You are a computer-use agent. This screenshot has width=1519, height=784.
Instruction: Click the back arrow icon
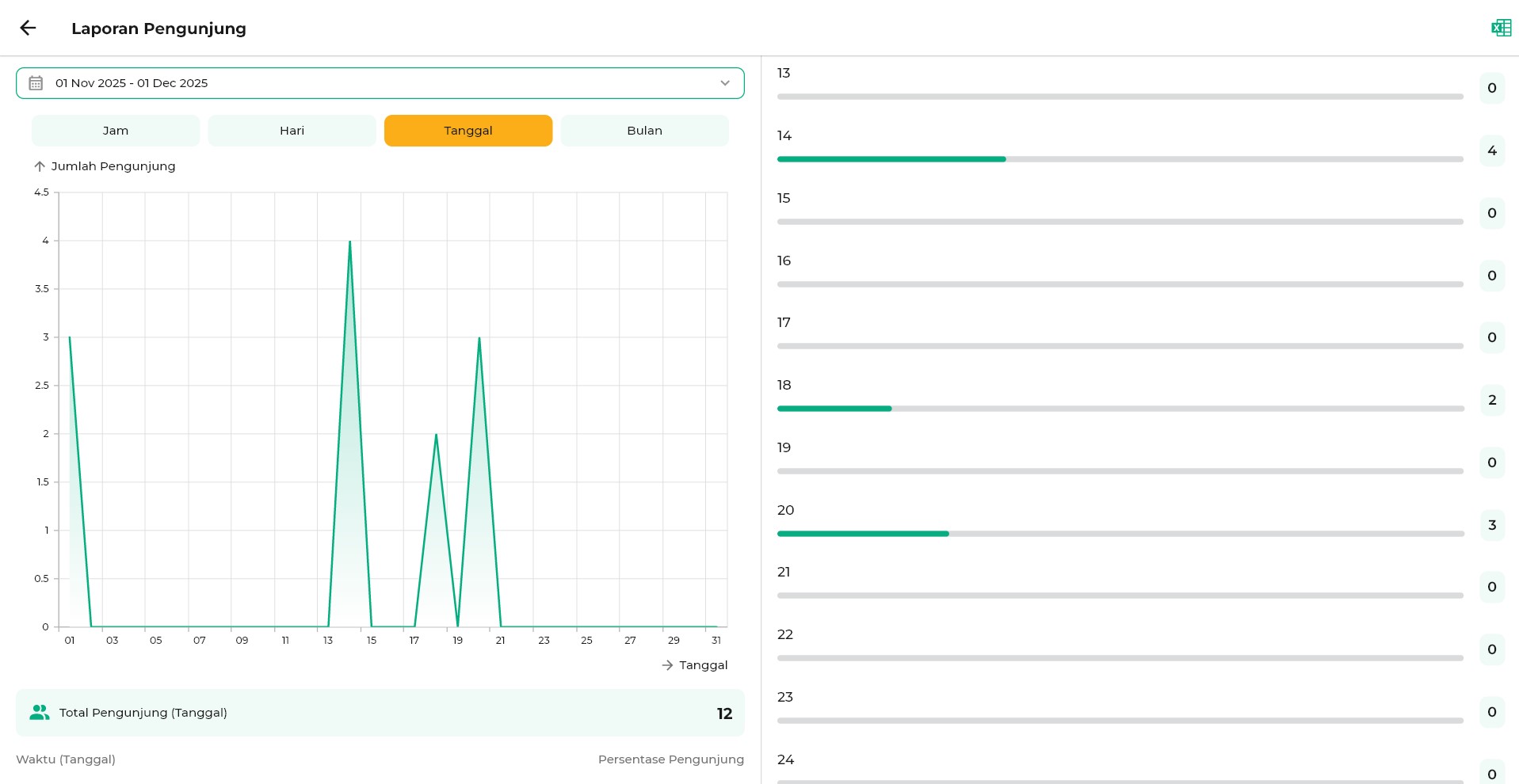[29, 29]
